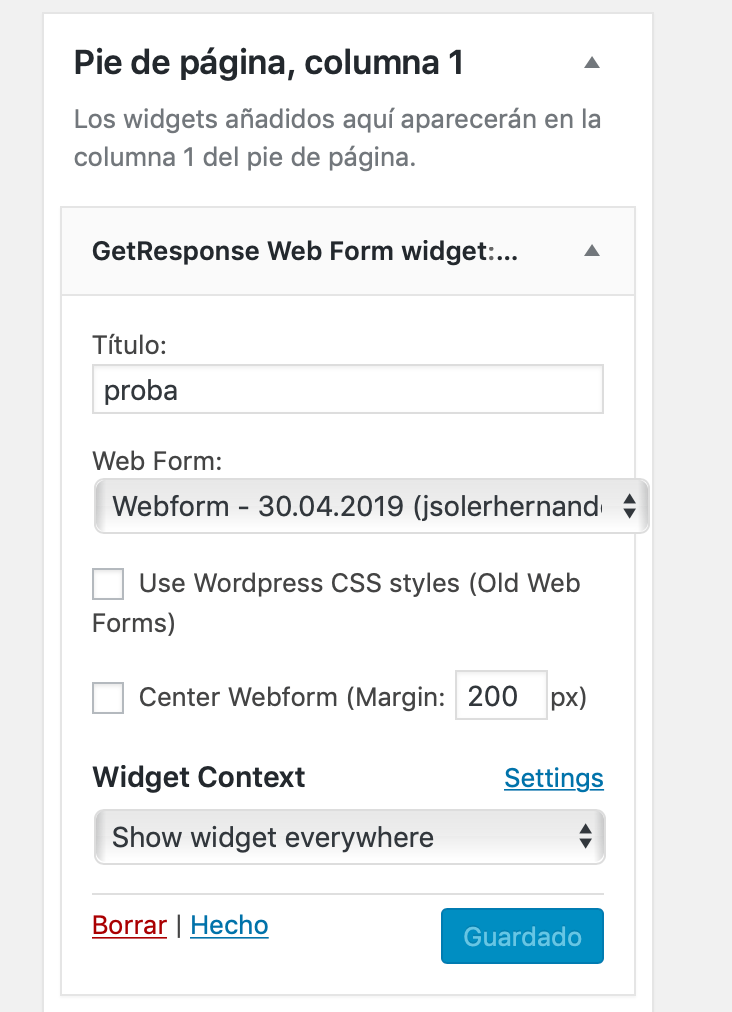Click the Show widget everywhere select arrows
This screenshot has width=732, height=1012.
585,837
